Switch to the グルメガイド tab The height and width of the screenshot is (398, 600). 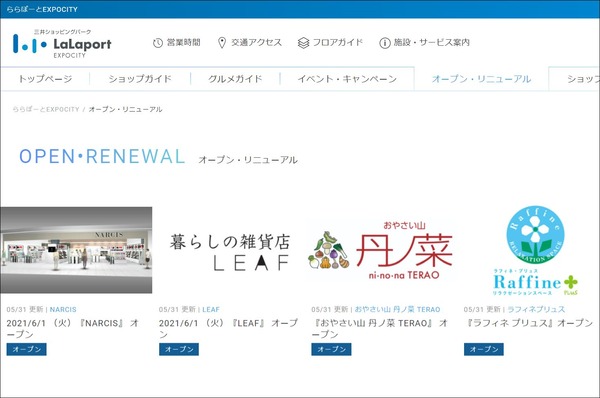[x=235, y=79]
